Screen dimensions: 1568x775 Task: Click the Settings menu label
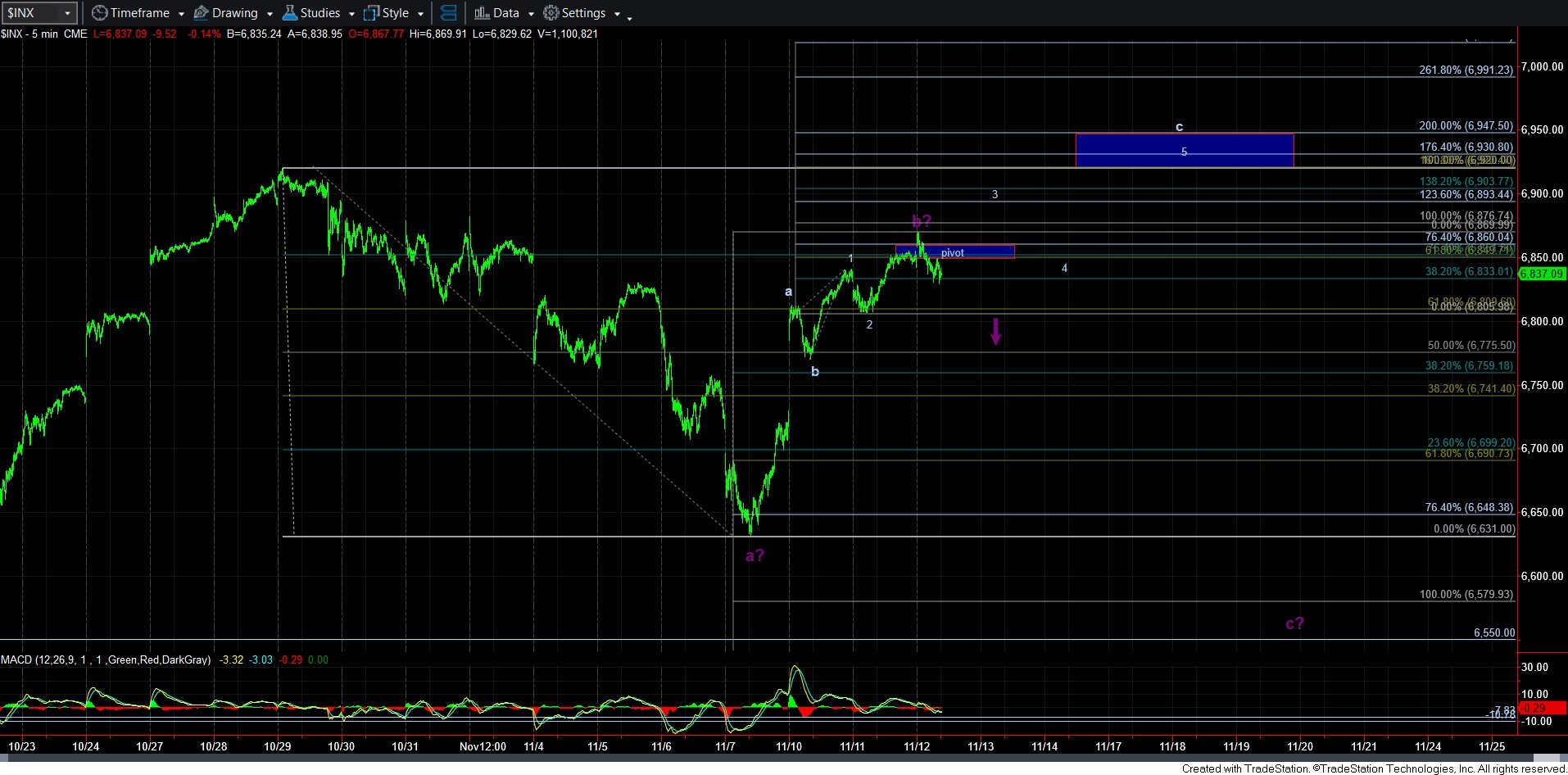click(x=583, y=13)
